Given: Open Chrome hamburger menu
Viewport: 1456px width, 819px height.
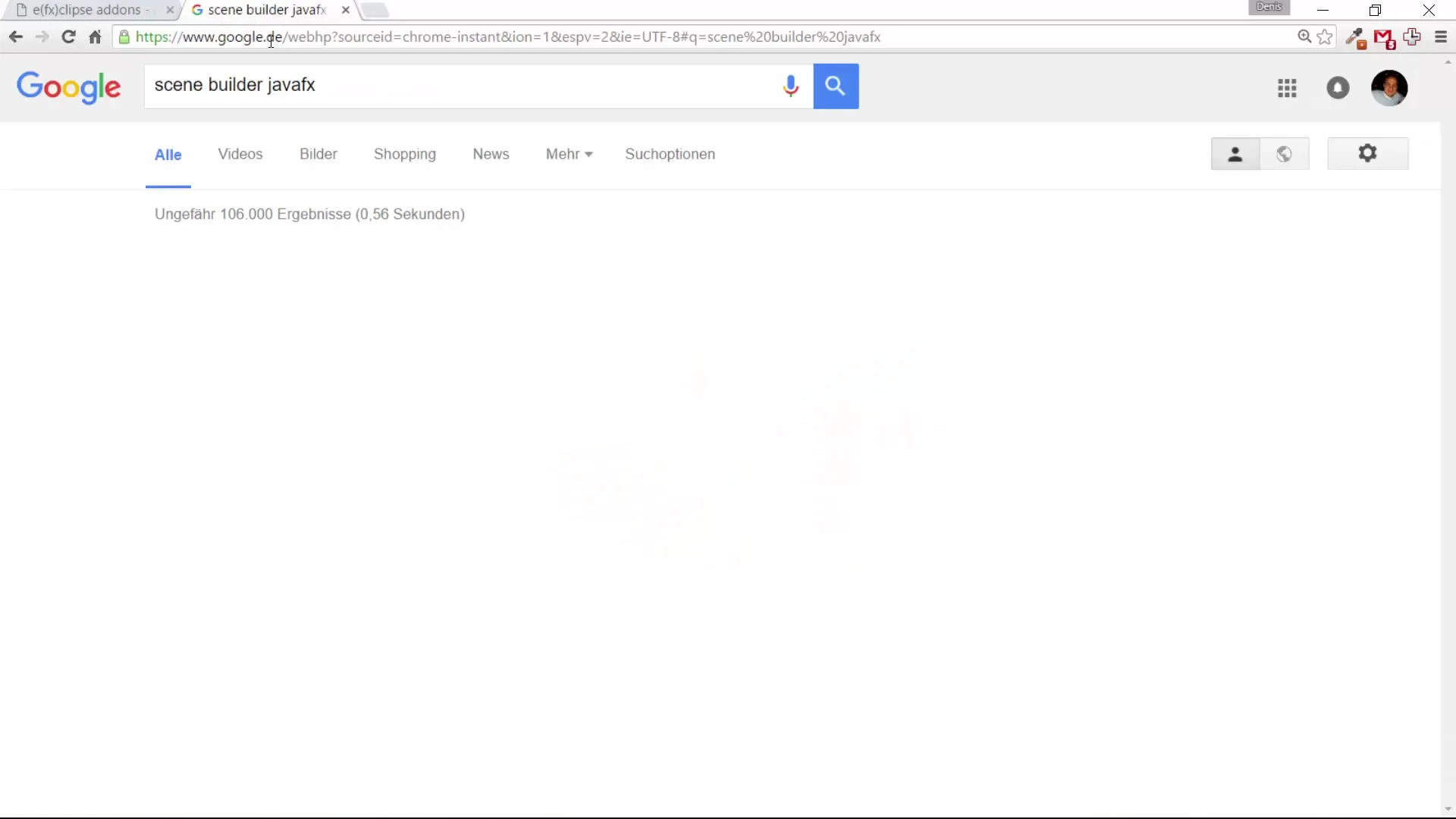Looking at the screenshot, I should 1441,37.
